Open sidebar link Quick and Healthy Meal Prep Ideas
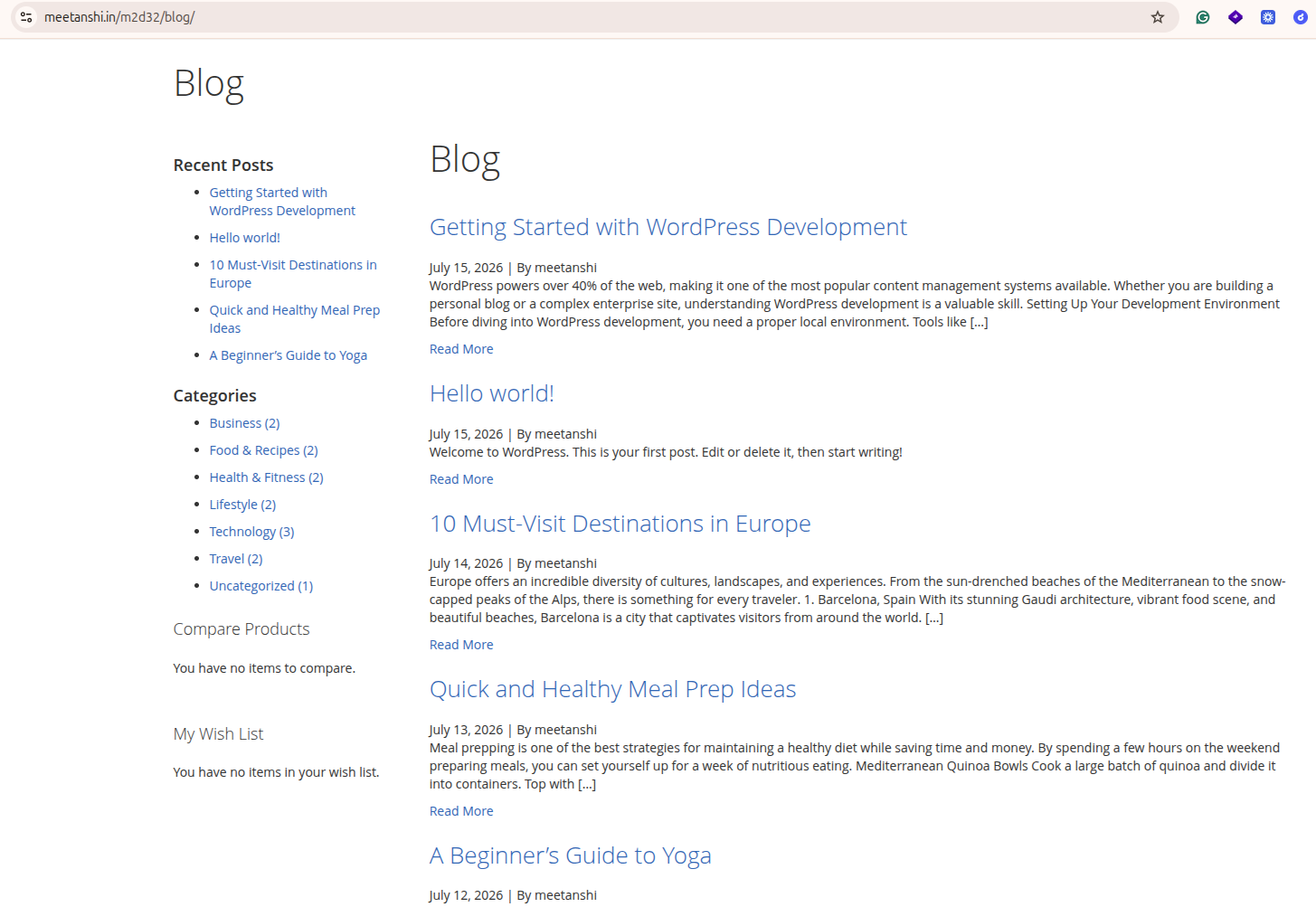Image resolution: width=1316 pixels, height=907 pixels. [x=295, y=319]
